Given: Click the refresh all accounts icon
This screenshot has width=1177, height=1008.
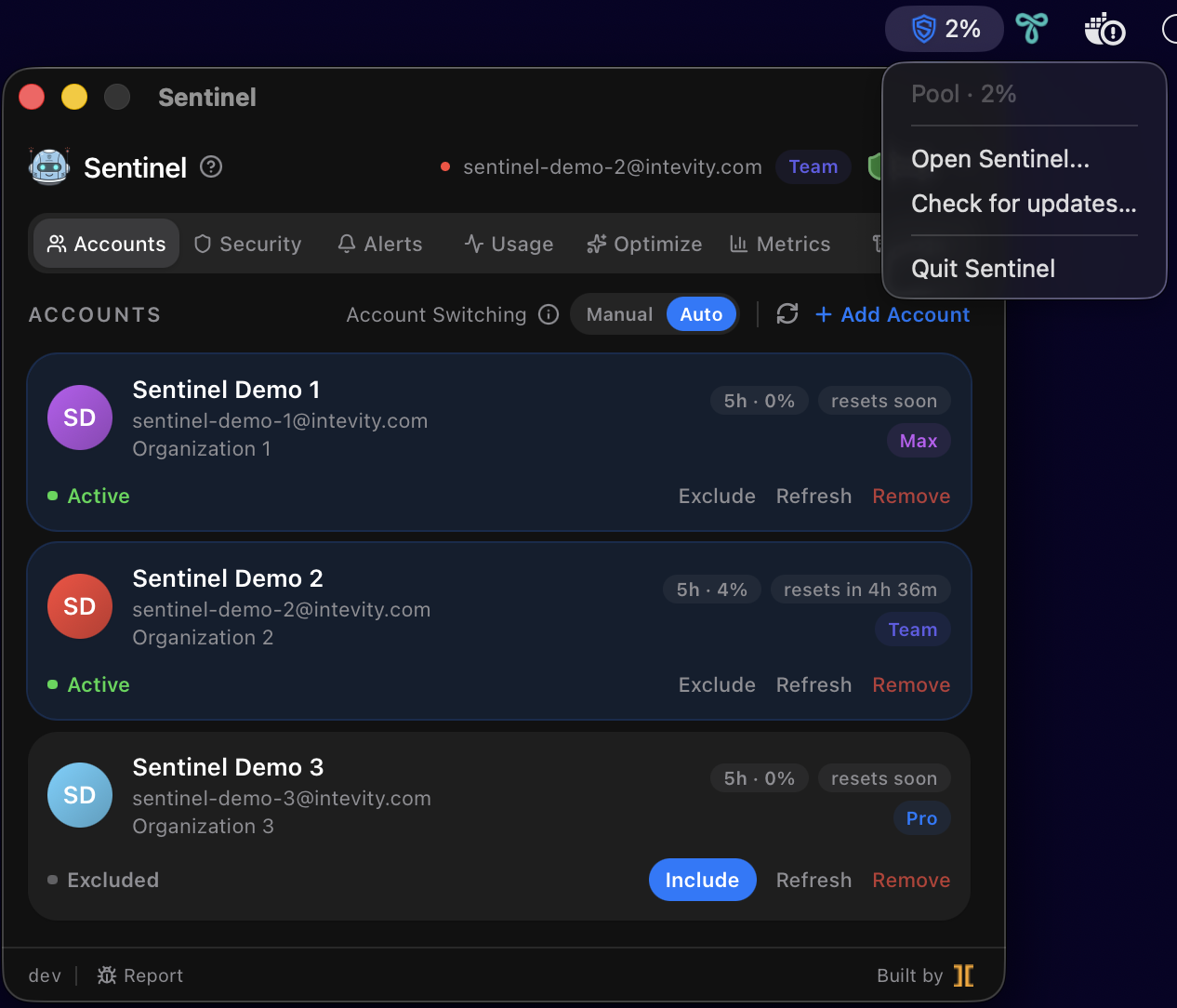Looking at the screenshot, I should [x=787, y=314].
